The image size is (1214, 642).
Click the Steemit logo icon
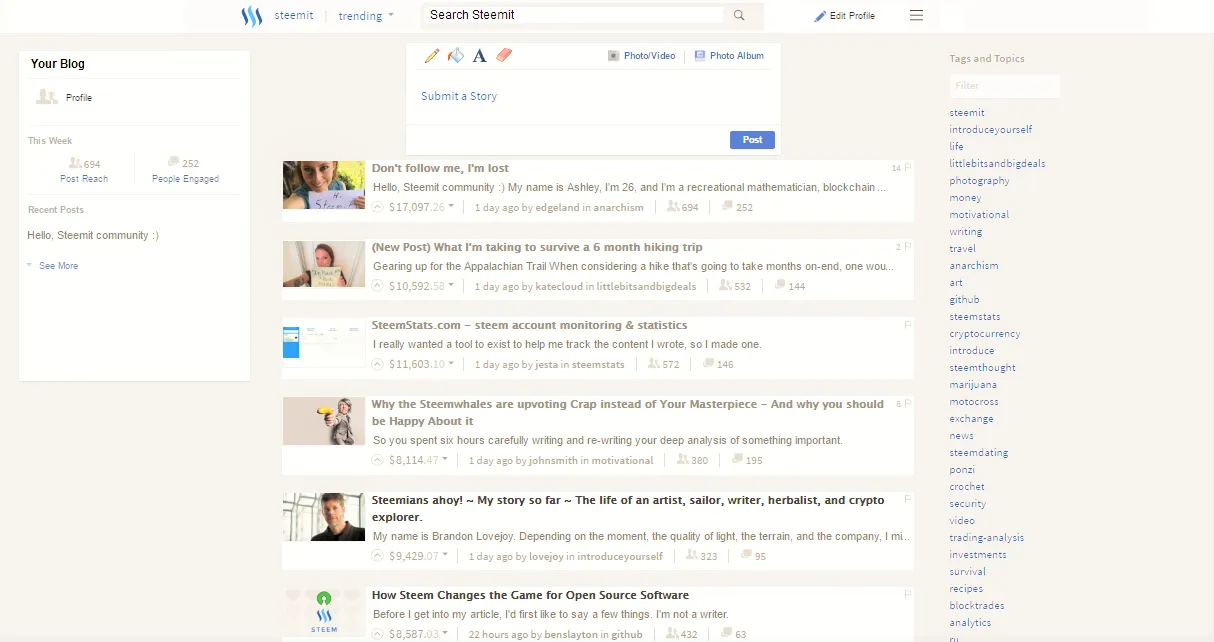pyautogui.click(x=251, y=16)
